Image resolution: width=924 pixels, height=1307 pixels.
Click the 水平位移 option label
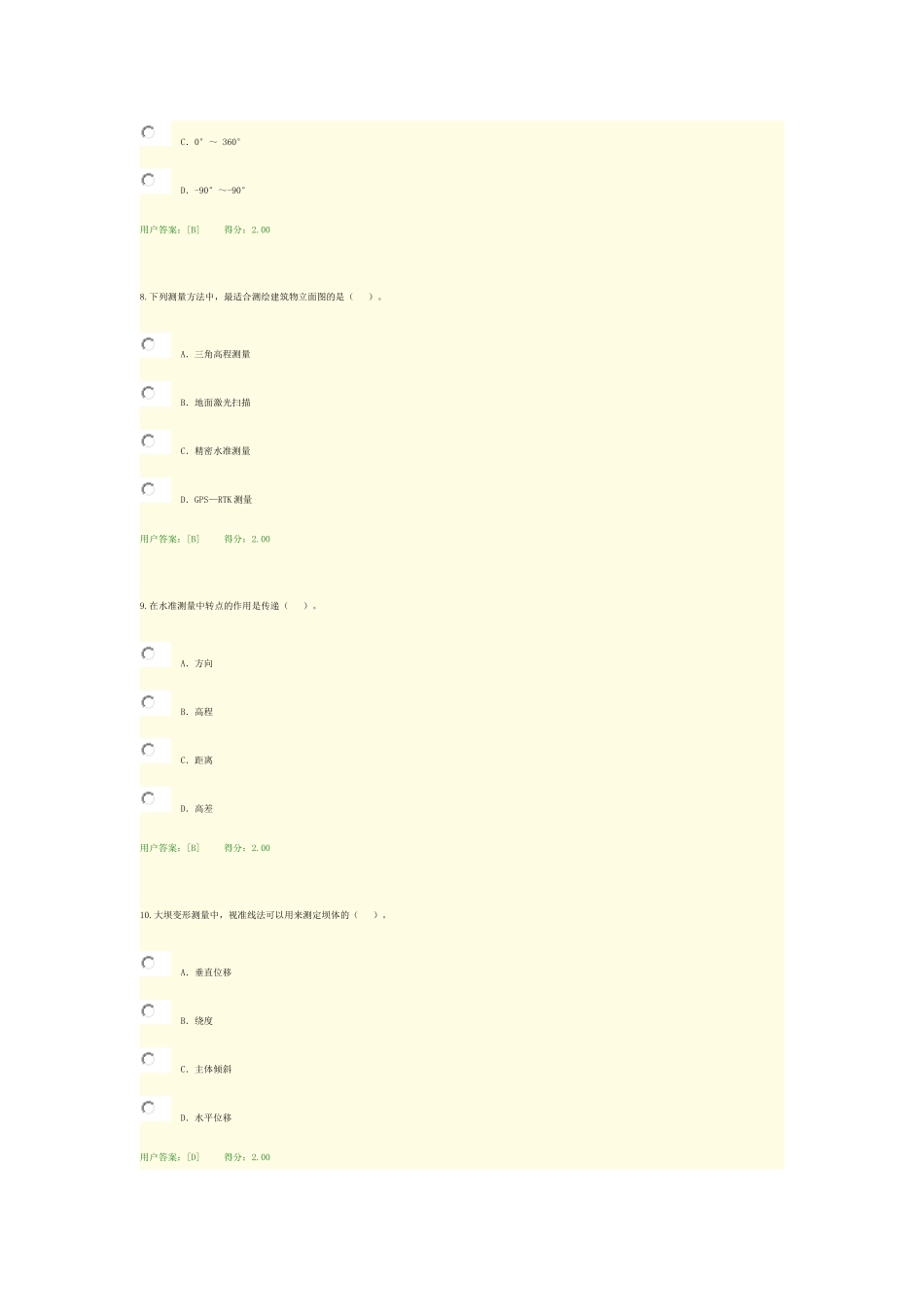(213, 1118)
